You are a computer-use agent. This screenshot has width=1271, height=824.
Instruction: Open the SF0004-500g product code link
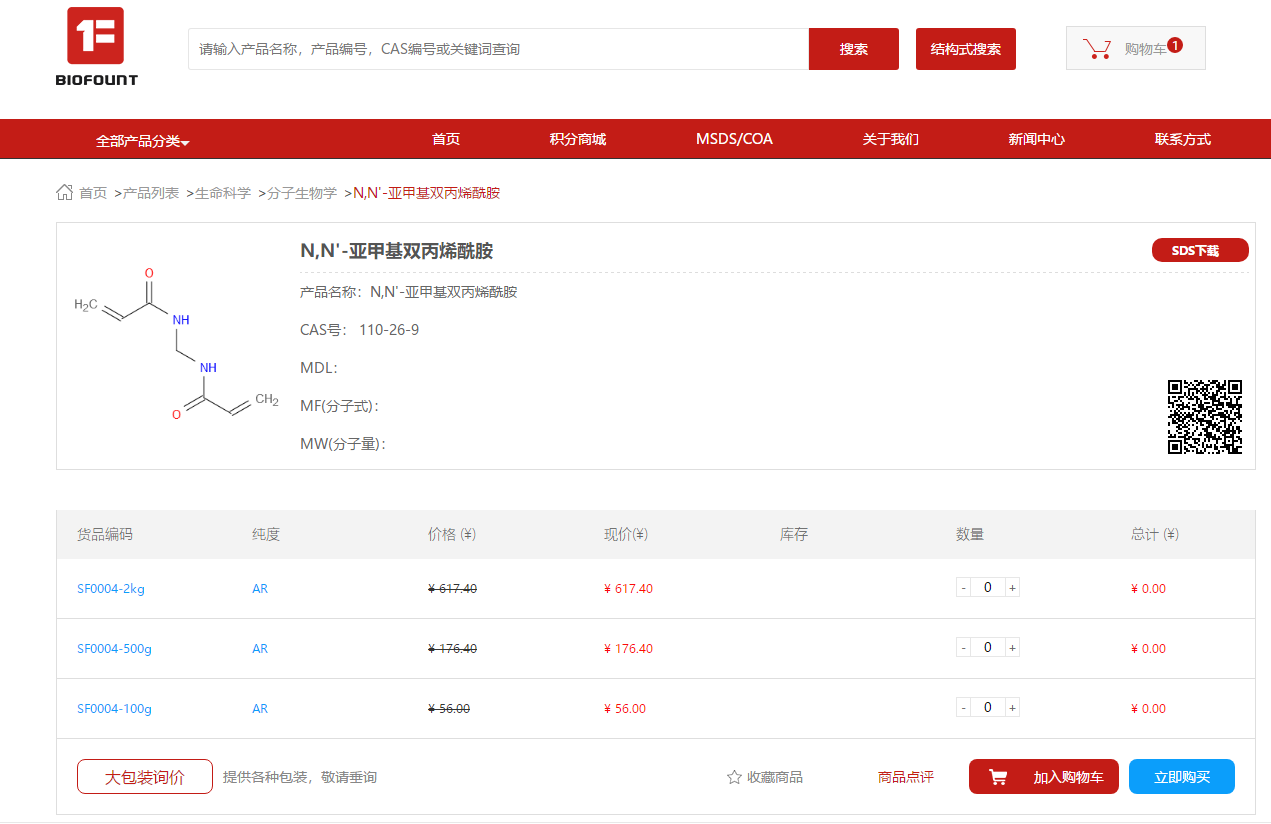click(x=114, y=649)
